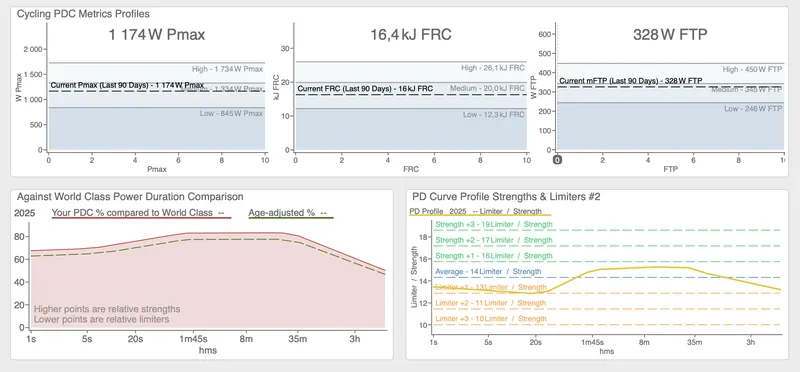The image size is (800, 372).
Task: Click the "Current mFTP (Last 90 Days)" label
Action: [631, 81]
